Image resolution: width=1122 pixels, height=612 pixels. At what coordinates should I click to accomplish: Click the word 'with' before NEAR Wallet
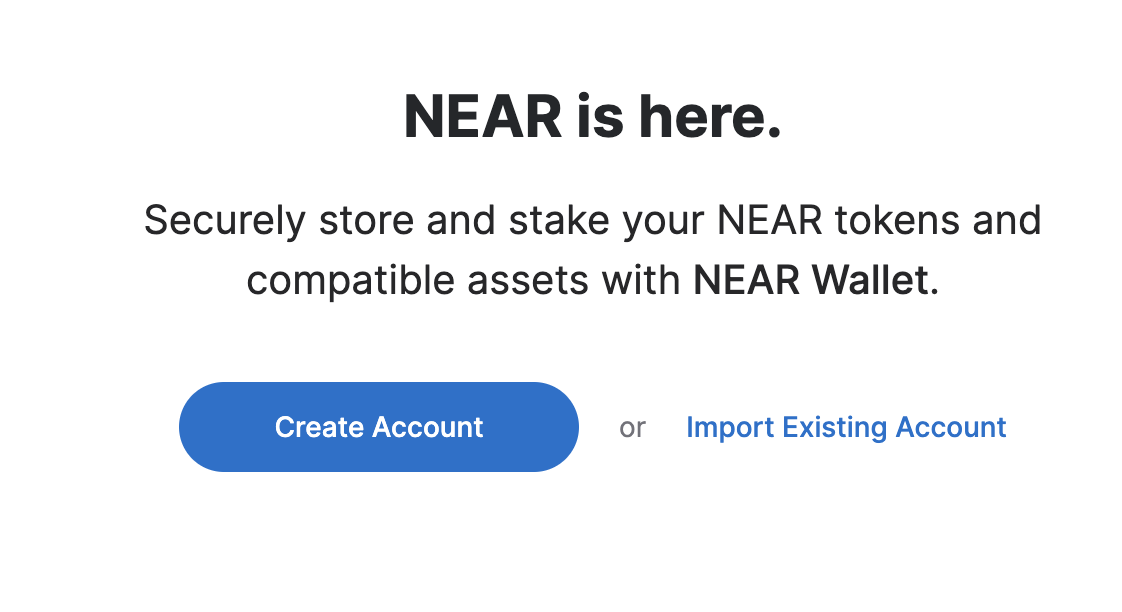[x=640, y=280]
